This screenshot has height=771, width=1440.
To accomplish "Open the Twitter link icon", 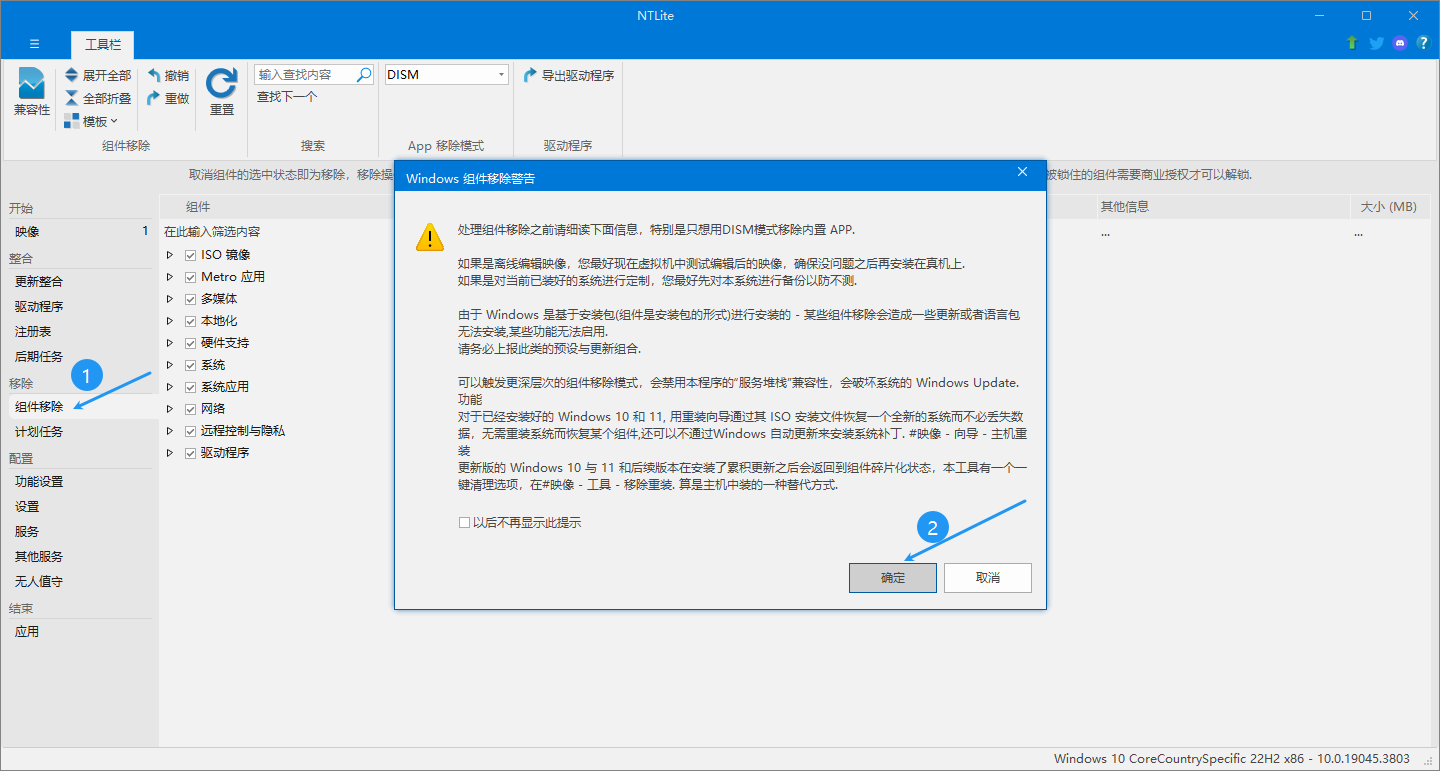I will tap(1376, 43).
